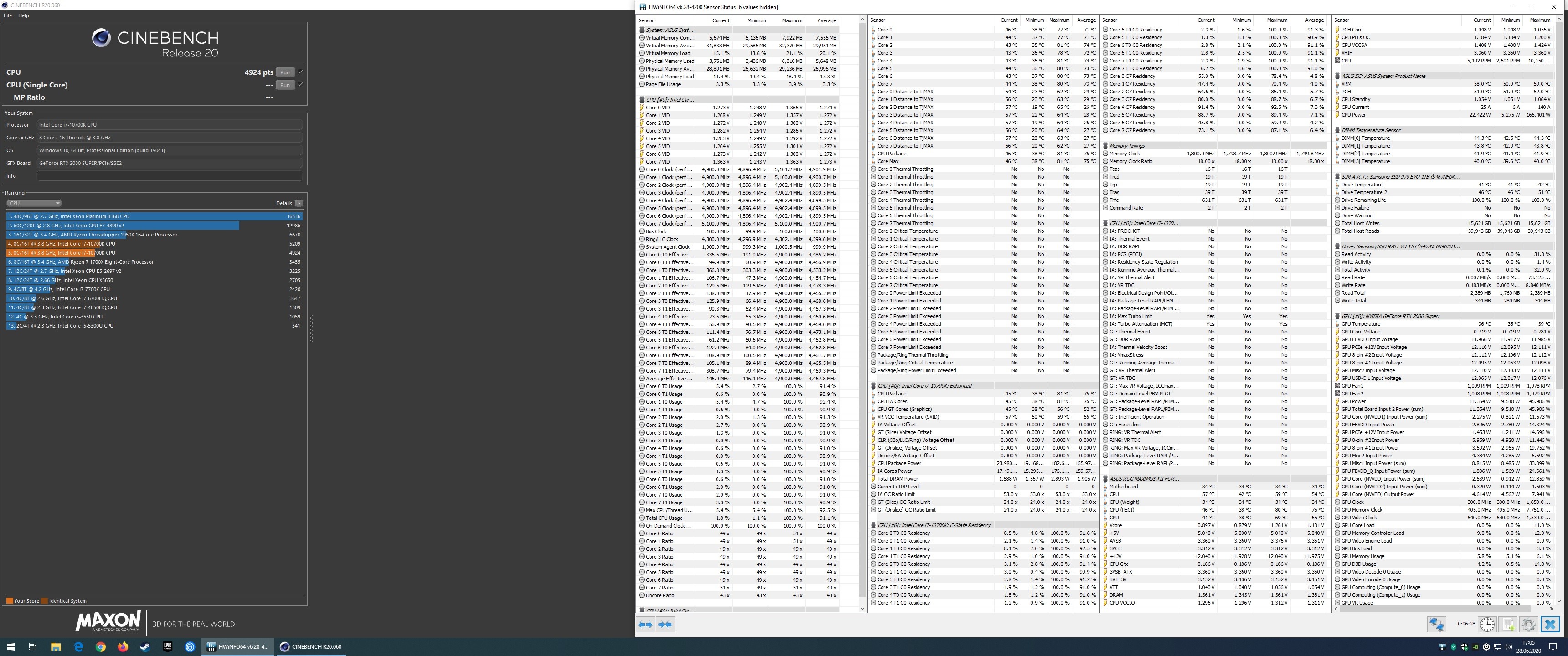Open Epic Games Launcher from the taskbar
This screenshot has height=656, width=1568.
[167, 646]
